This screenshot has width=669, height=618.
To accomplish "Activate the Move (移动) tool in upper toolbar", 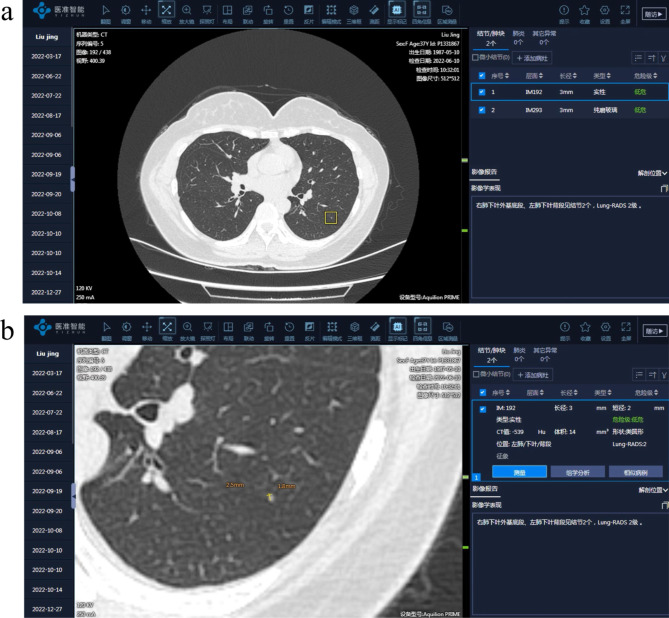I will point(146,13).
